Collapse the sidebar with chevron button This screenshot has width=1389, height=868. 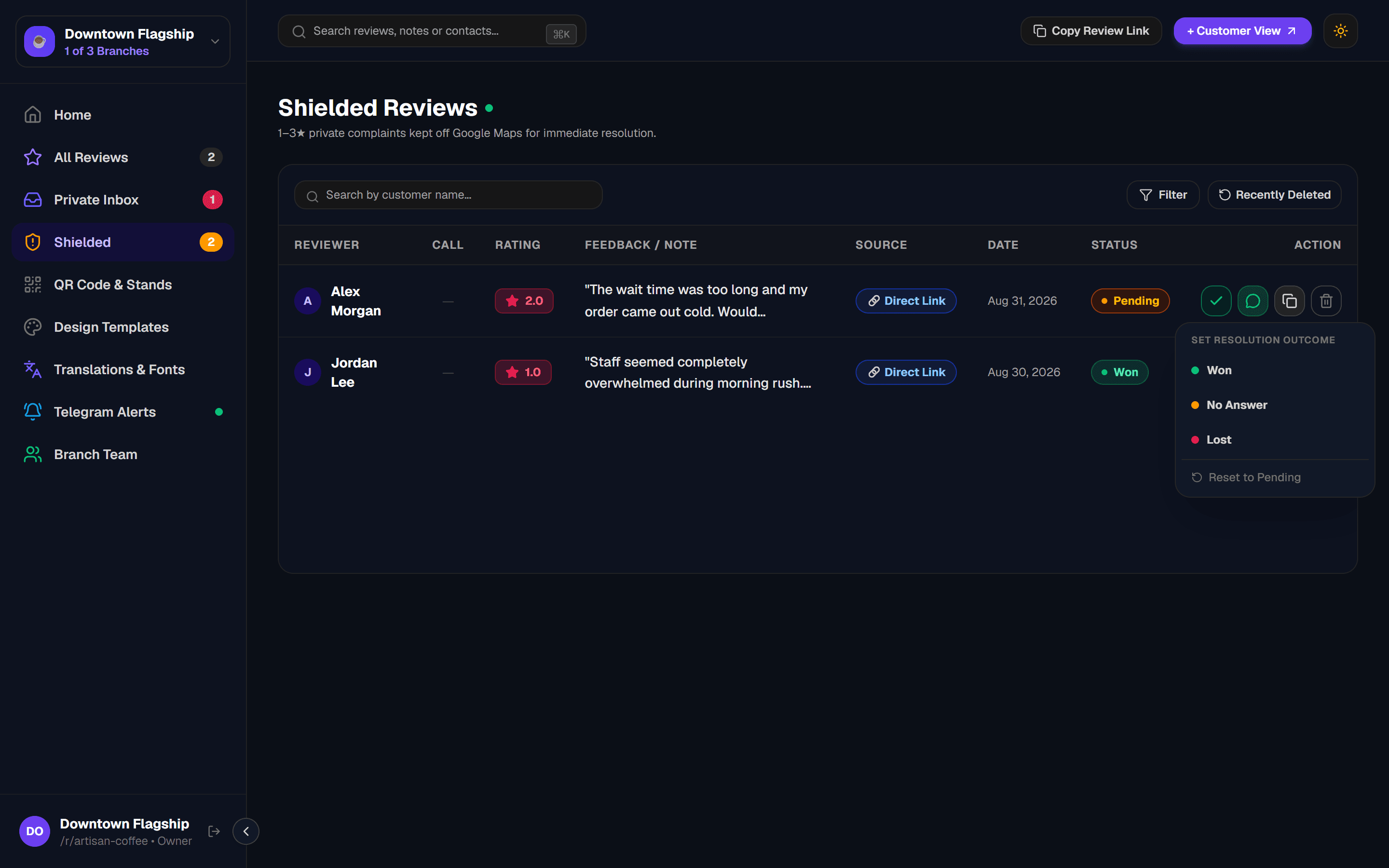[x=245, y=831]
